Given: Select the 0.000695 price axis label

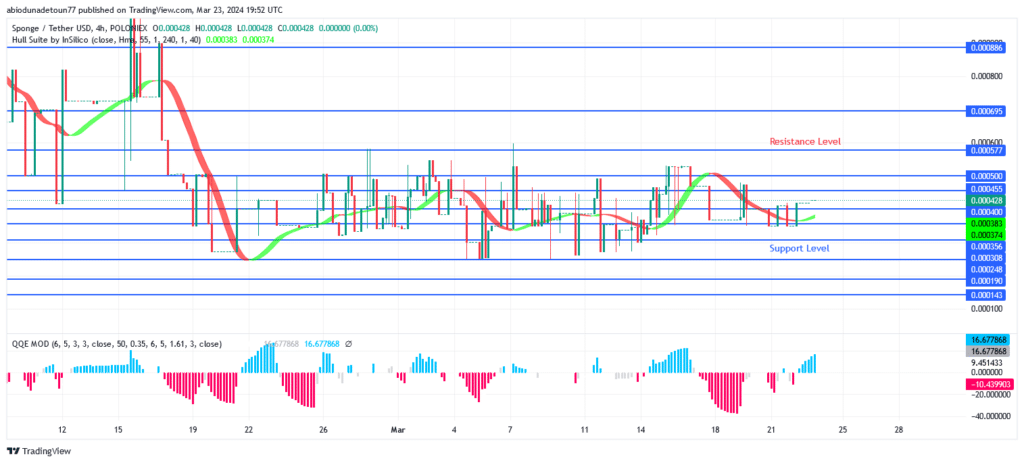Looking at the screenshot, I should pyautogui.click(x=987, y=111).
